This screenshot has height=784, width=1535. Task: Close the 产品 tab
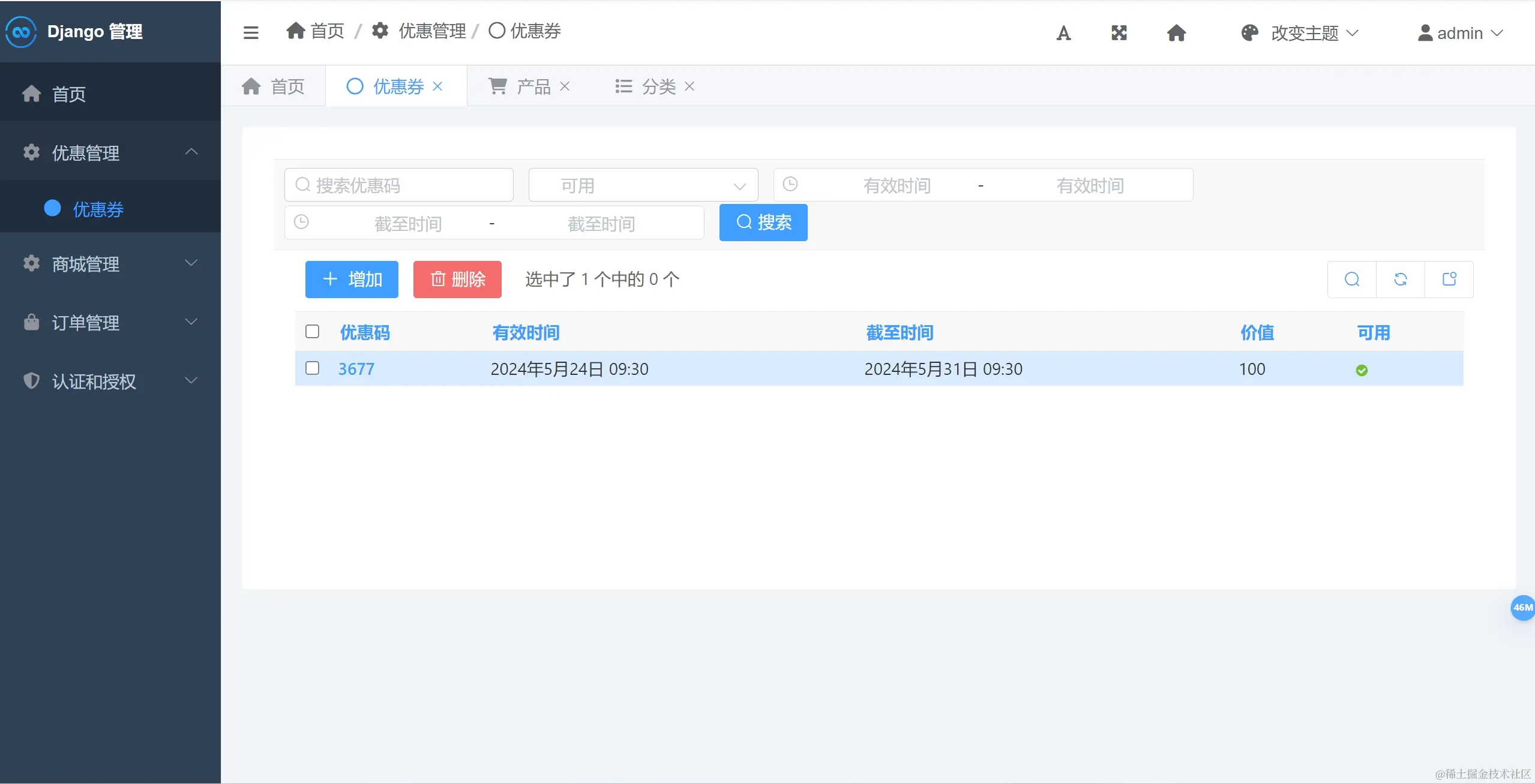coord(565,86)
